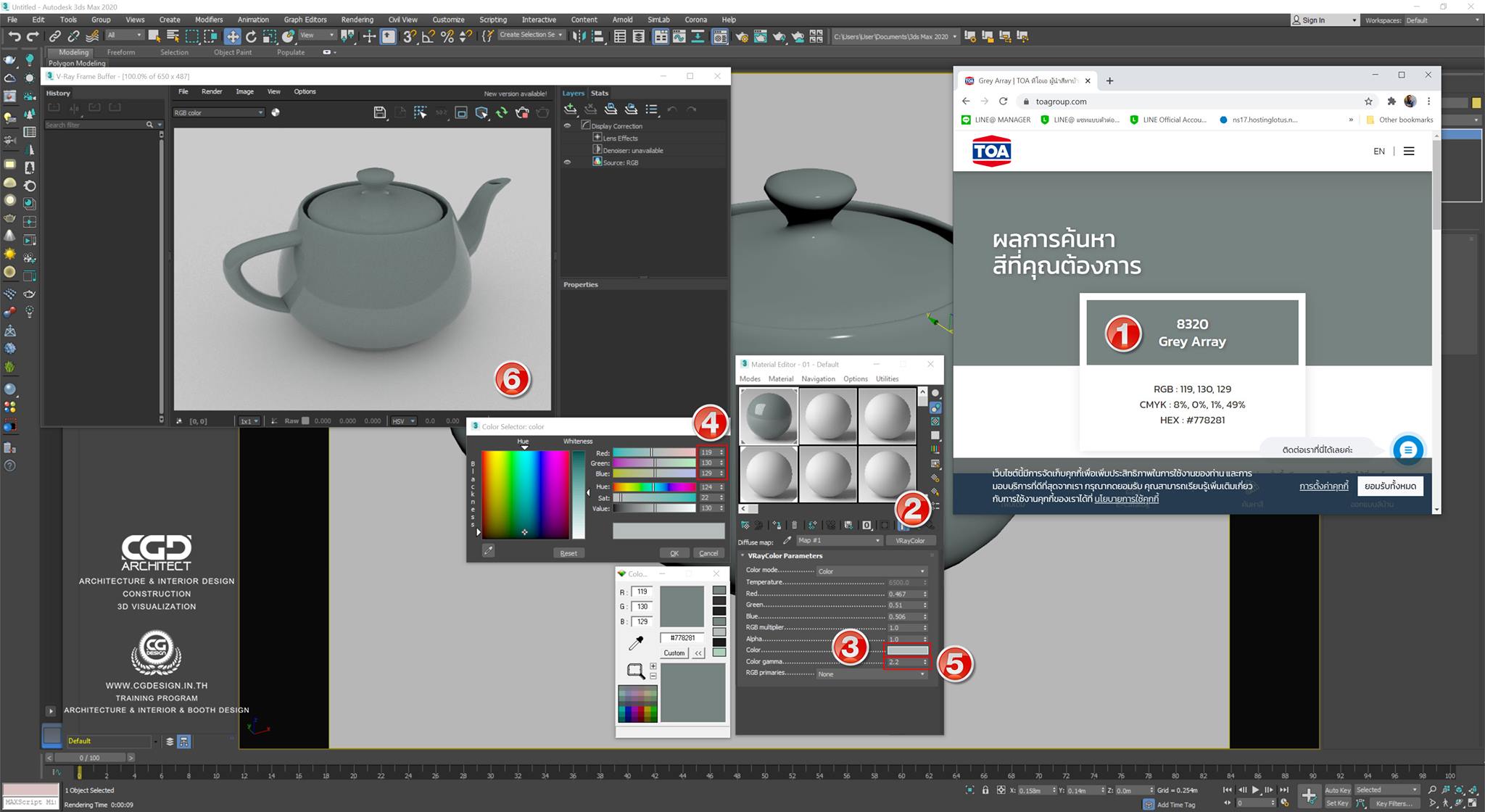Toggle visibility of Source: RGB layer
The width and height of the screenshot is (1485, 812).
tap(568, 162)
